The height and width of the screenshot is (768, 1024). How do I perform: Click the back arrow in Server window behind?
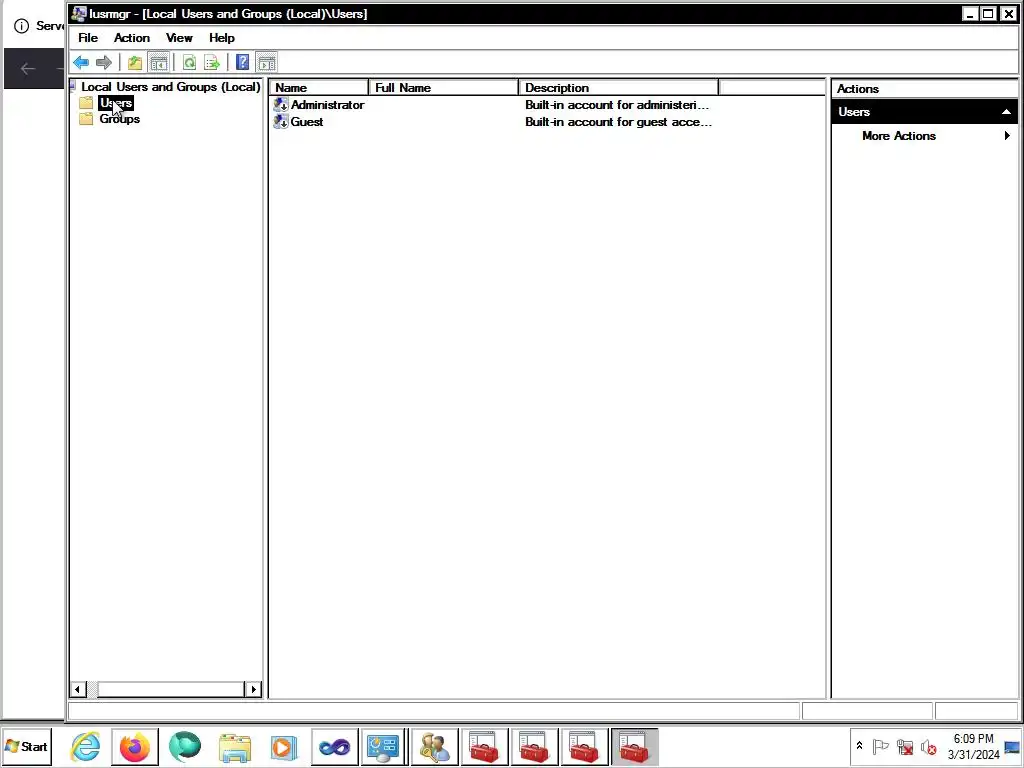coord(27,68)
